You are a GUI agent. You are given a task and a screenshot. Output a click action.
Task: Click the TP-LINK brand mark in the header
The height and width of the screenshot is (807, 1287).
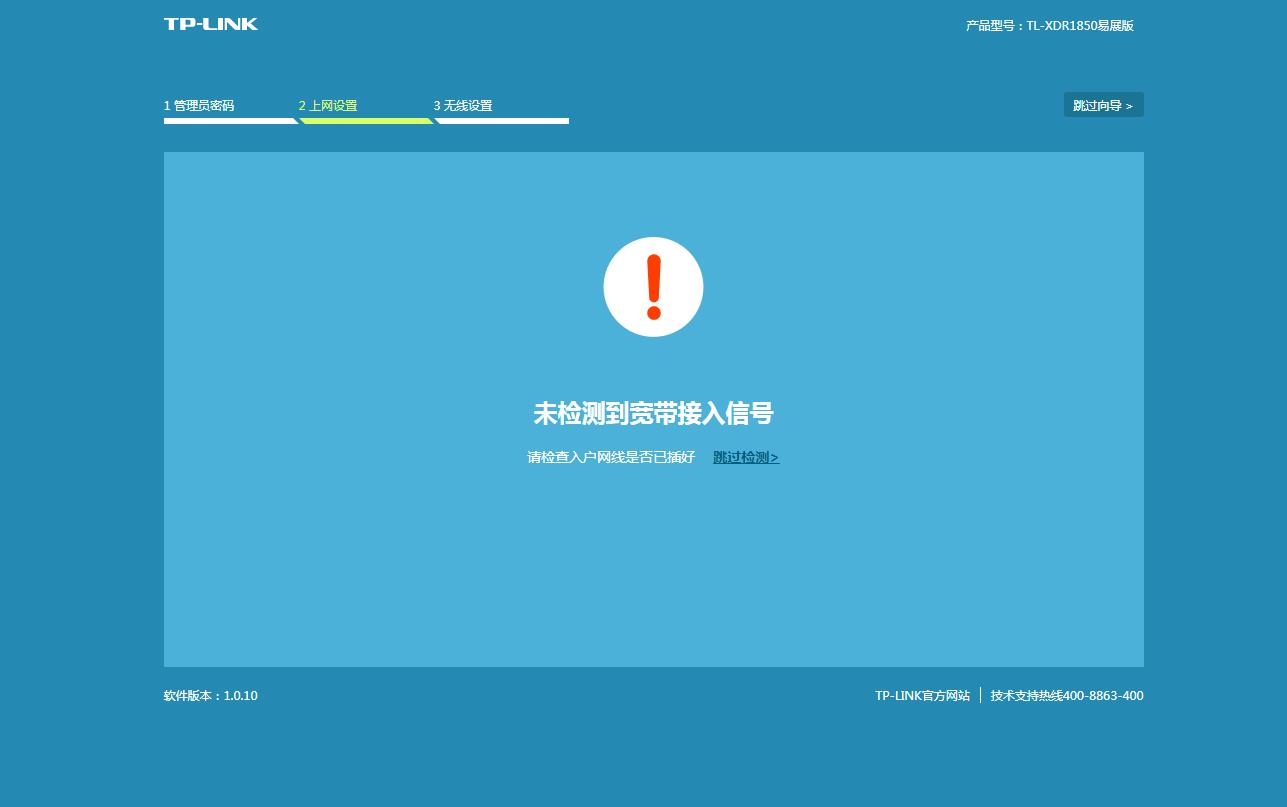pos(209,24)
